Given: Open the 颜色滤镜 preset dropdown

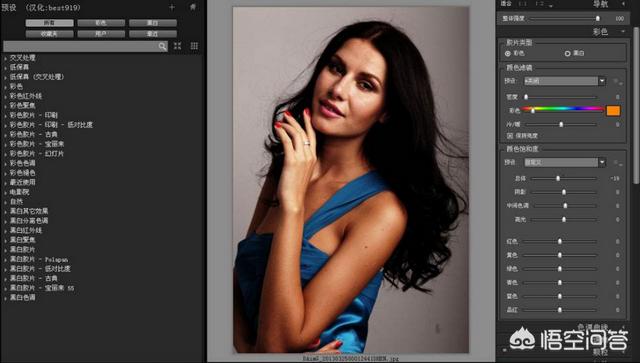Looking at the screenshot, I should coord(565,81).
